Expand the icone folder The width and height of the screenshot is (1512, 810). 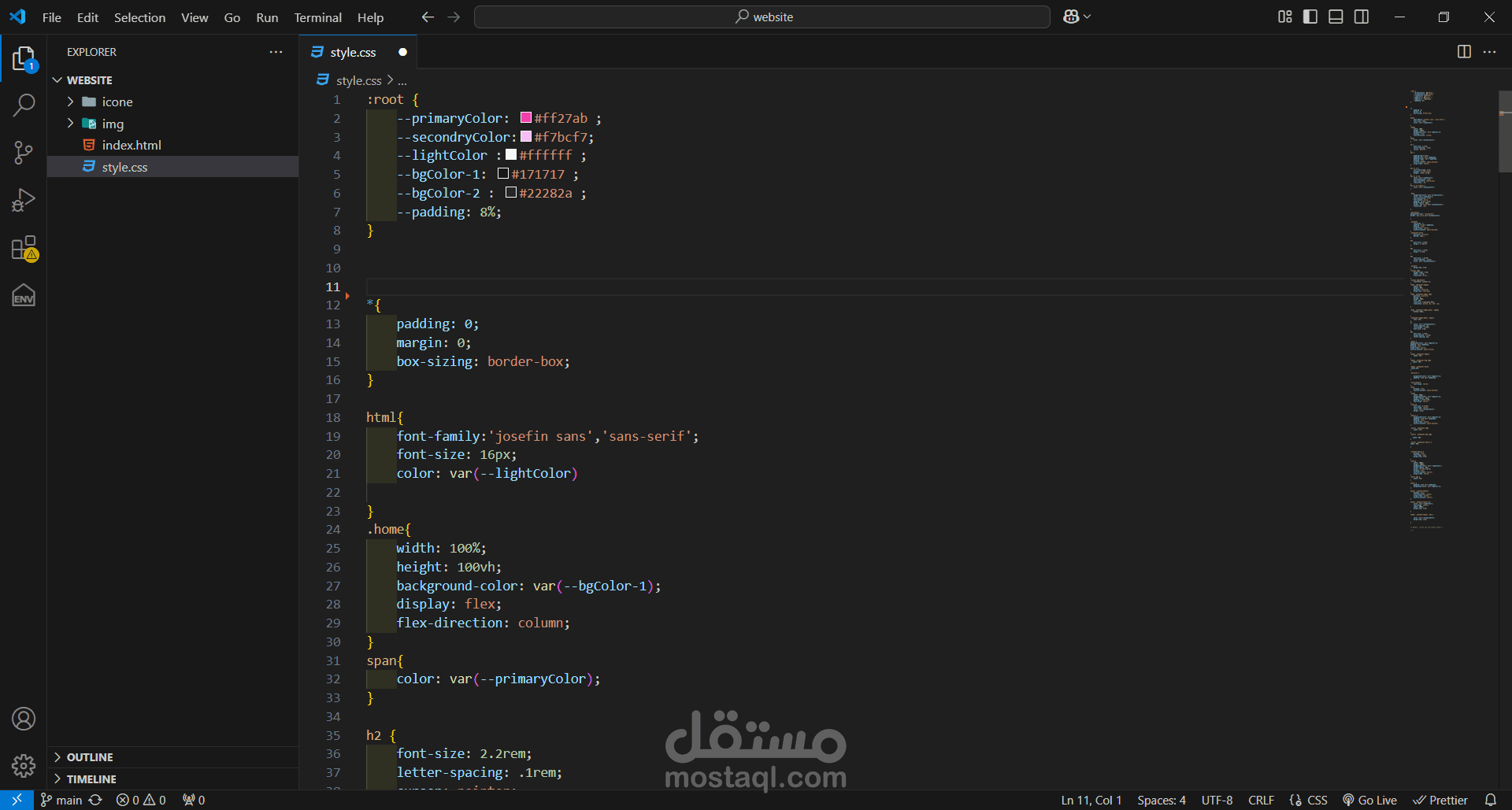click(x=172, y=102)
